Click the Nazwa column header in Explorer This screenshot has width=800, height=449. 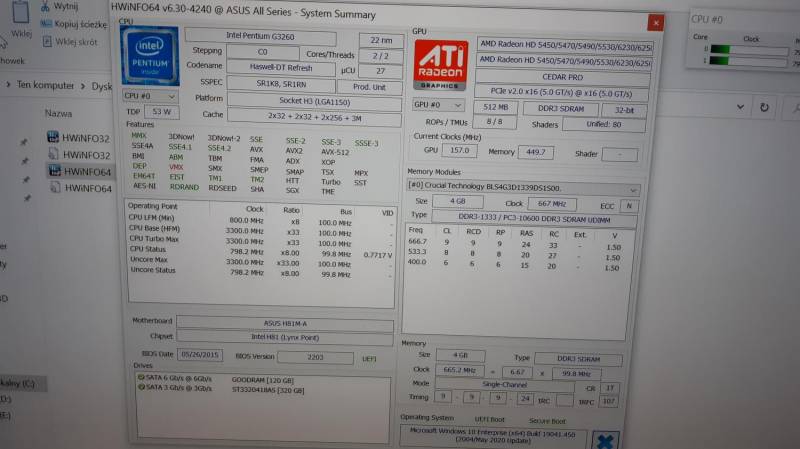[x=58, y=113]
